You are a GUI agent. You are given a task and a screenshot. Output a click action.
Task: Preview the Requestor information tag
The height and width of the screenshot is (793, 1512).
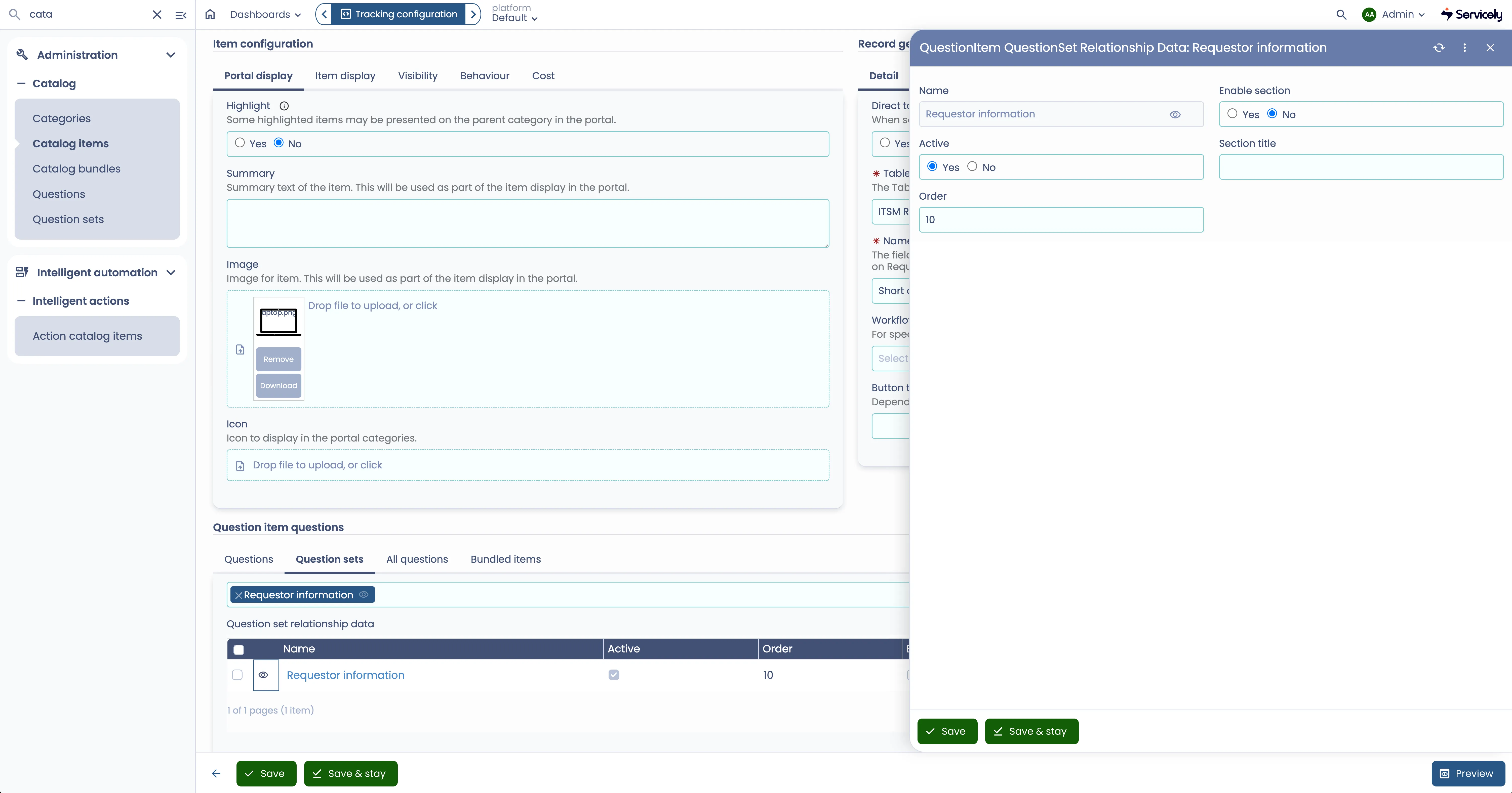[364, 595]
